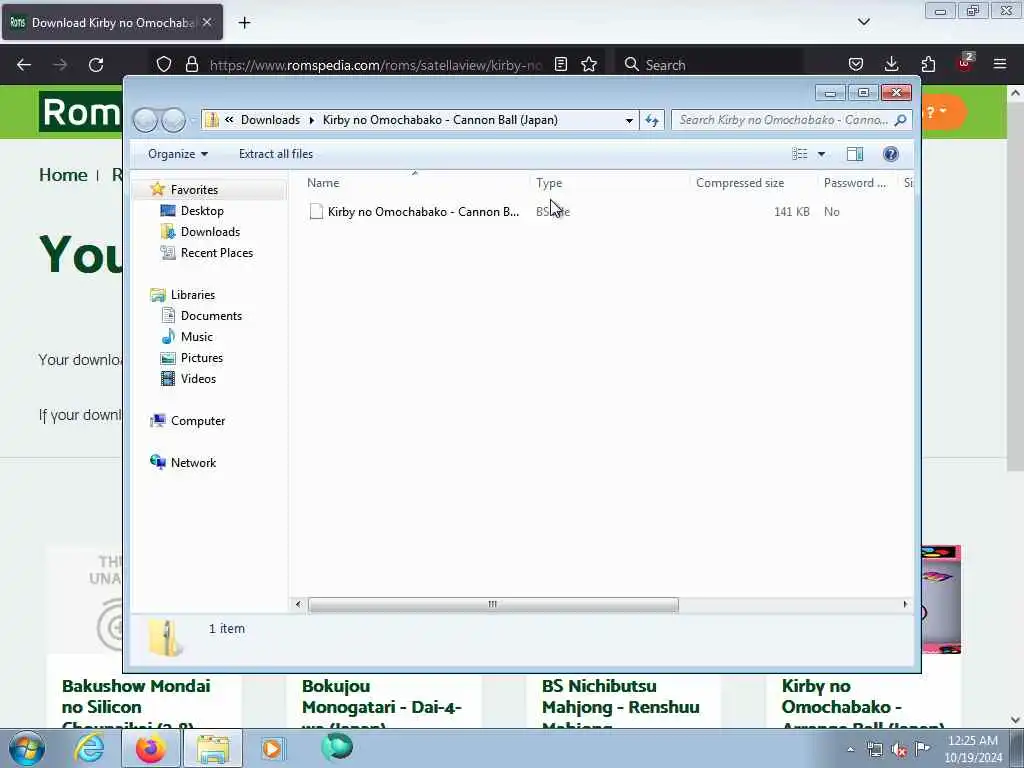Save page to Pocket icon

pos(856,64)
